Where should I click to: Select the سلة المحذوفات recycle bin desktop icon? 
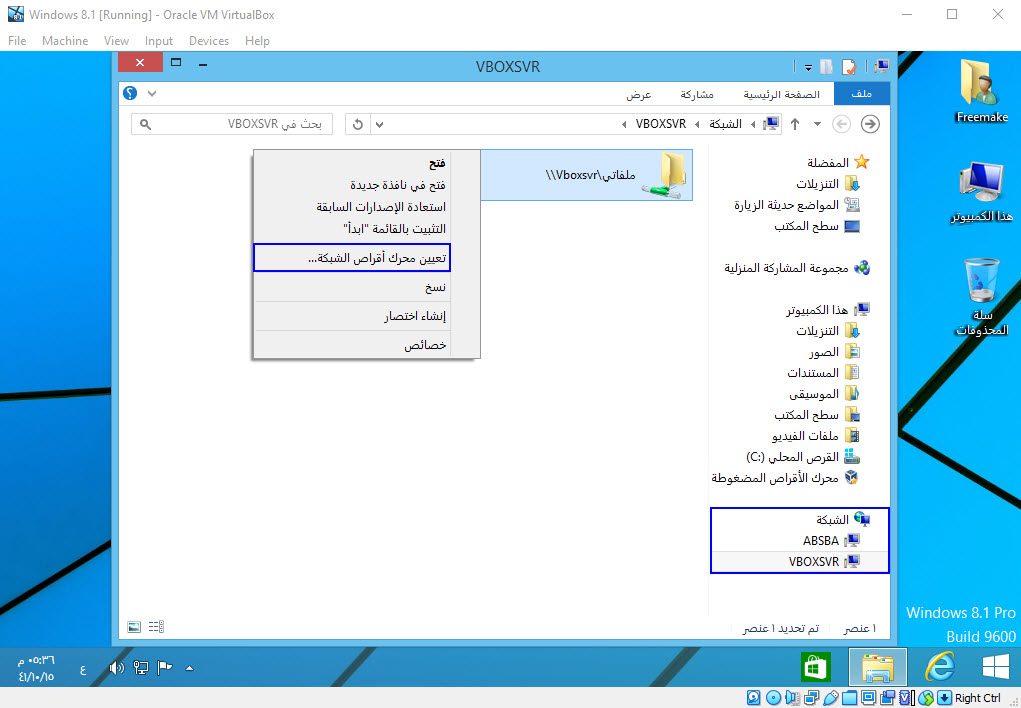[x=982, y=296]
